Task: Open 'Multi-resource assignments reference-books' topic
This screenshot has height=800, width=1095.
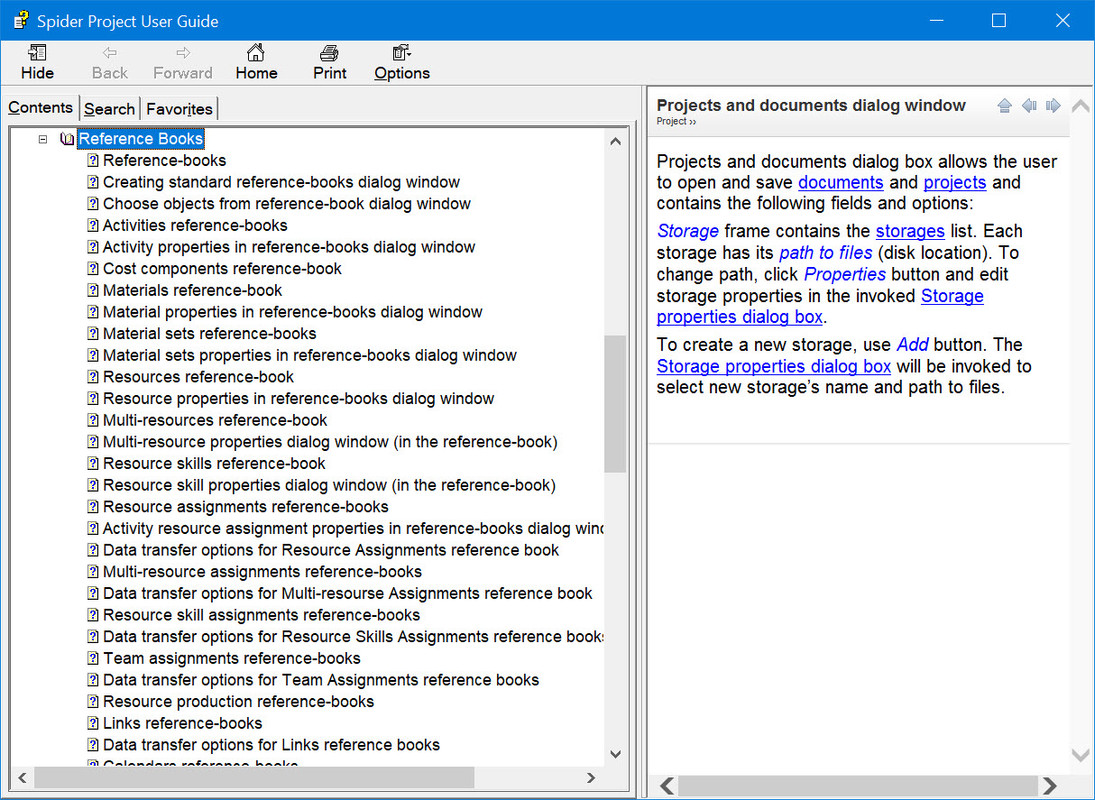Action: tap(263, 572)
